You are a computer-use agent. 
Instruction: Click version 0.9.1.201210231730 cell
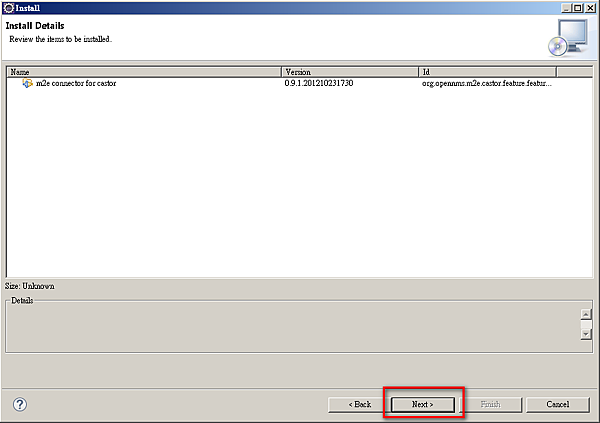pos(319,83)
